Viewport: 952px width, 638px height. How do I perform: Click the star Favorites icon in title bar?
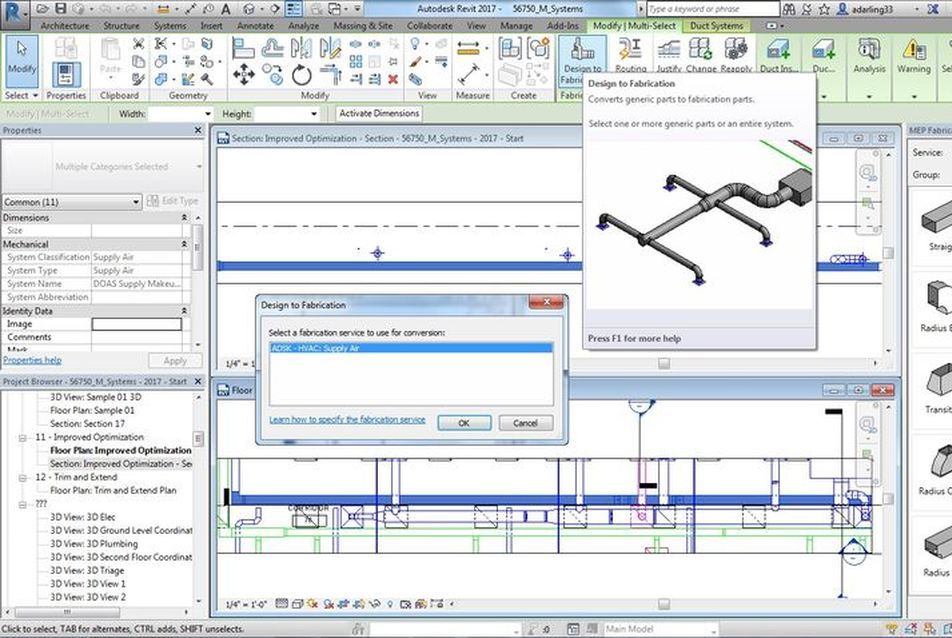point(824,9)
